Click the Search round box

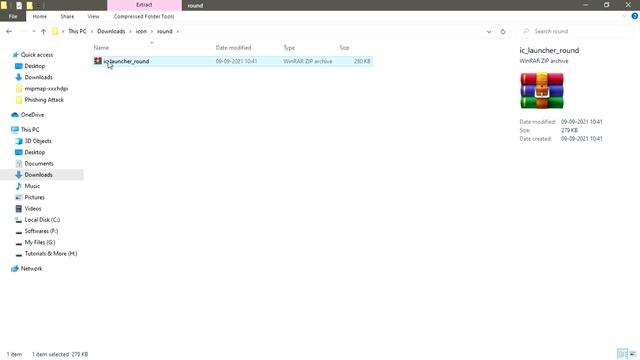[x=576, y=31]
